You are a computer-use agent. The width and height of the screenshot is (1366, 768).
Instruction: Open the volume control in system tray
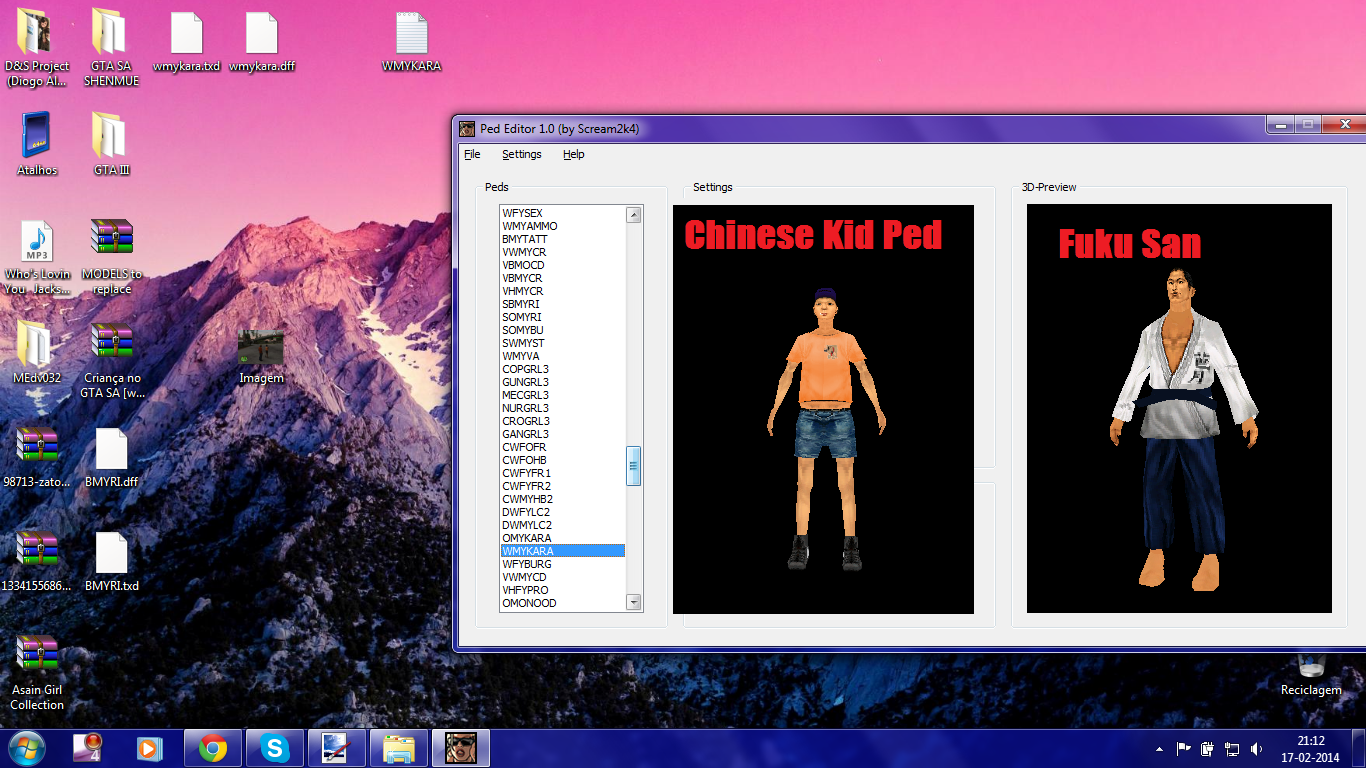pos(1255,749)
